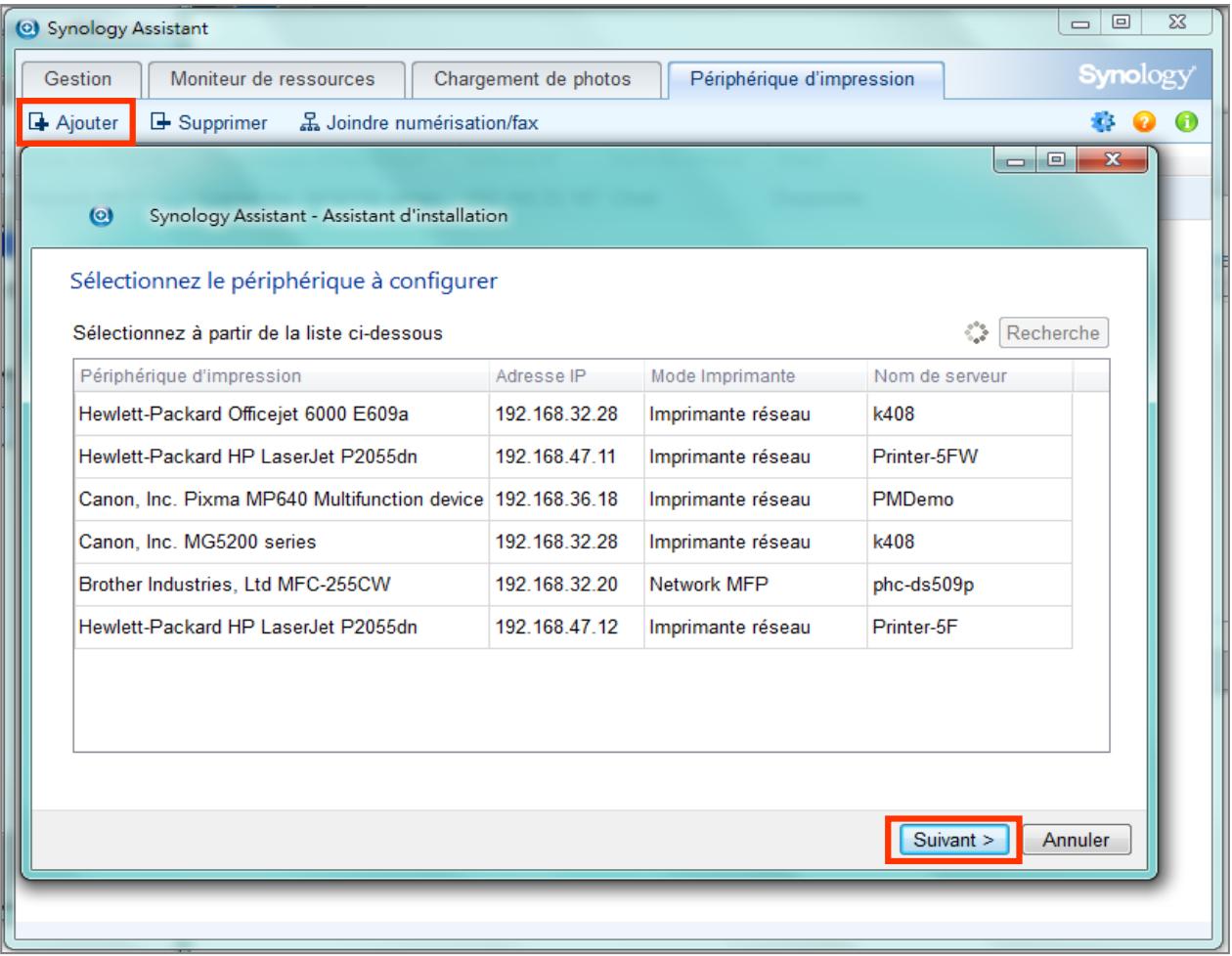This screenshot has height=956, width=1232.
Task: Select Canon Pixma MP640 Multifunction device row
Action: (x=573, y=499)
